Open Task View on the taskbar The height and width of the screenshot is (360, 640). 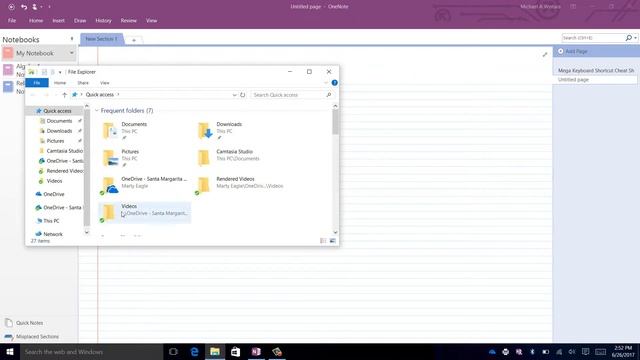pos(173,351)
